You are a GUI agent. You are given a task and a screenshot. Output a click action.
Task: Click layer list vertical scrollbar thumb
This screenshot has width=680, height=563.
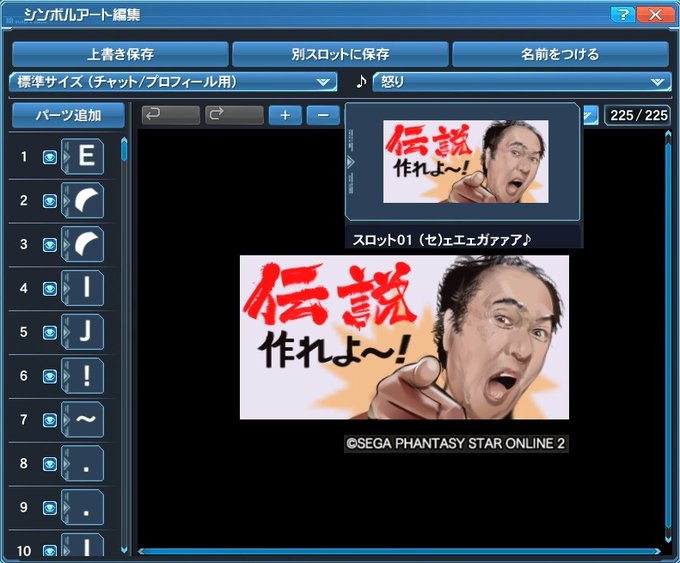(x=124, y=149)
